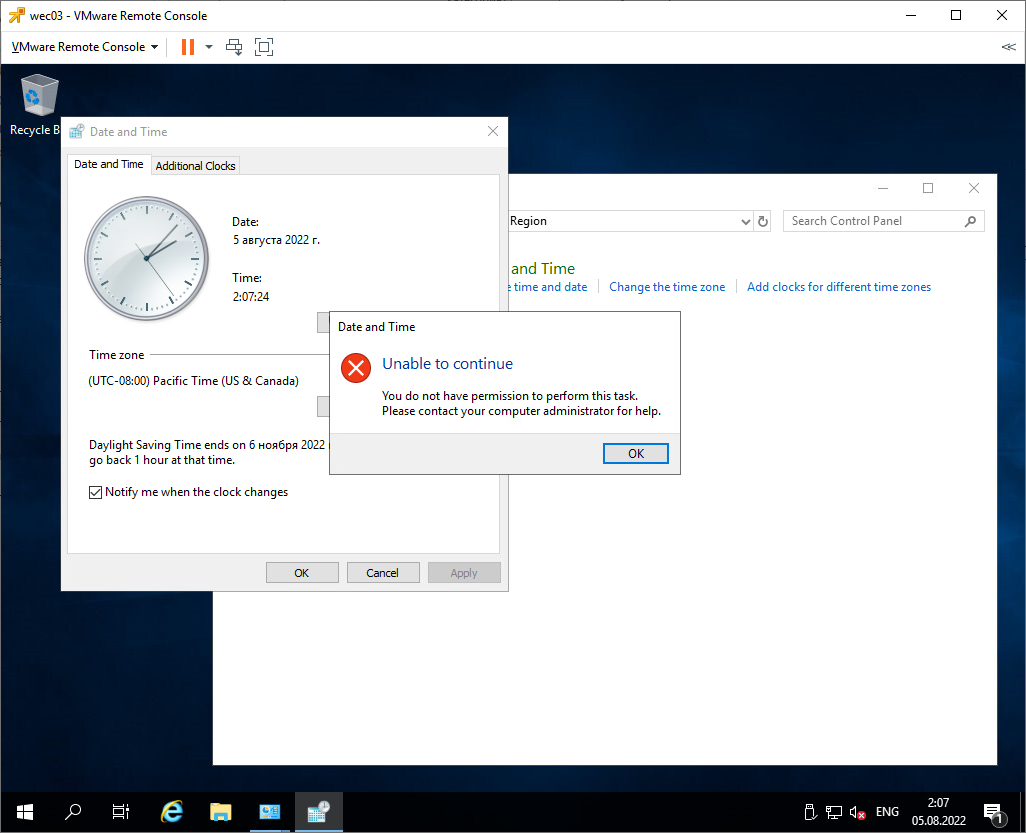Open the Internet Explorer taskbar icon
The image size is (1026, 833).
(170, 811)
